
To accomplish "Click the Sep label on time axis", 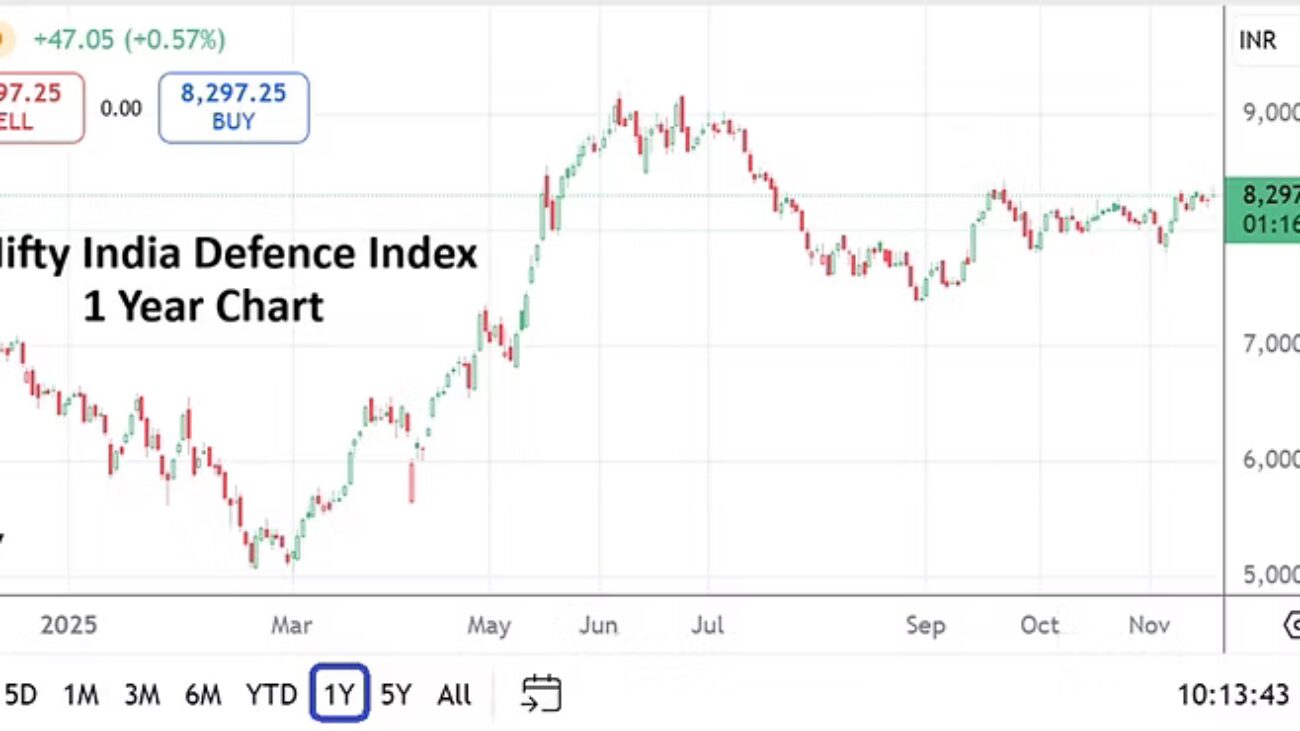I will [x=925, y=626].
